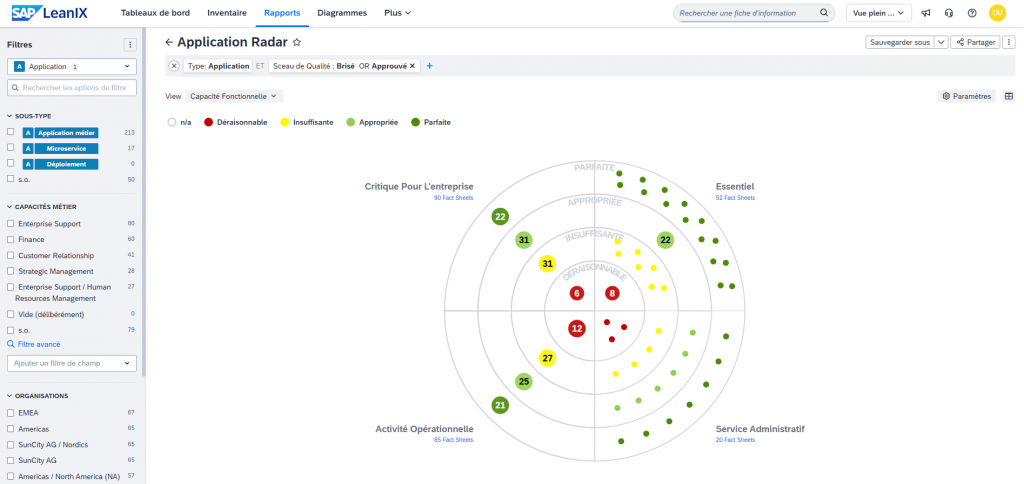Open the announcements megaphone icon

tap(925, 13)
